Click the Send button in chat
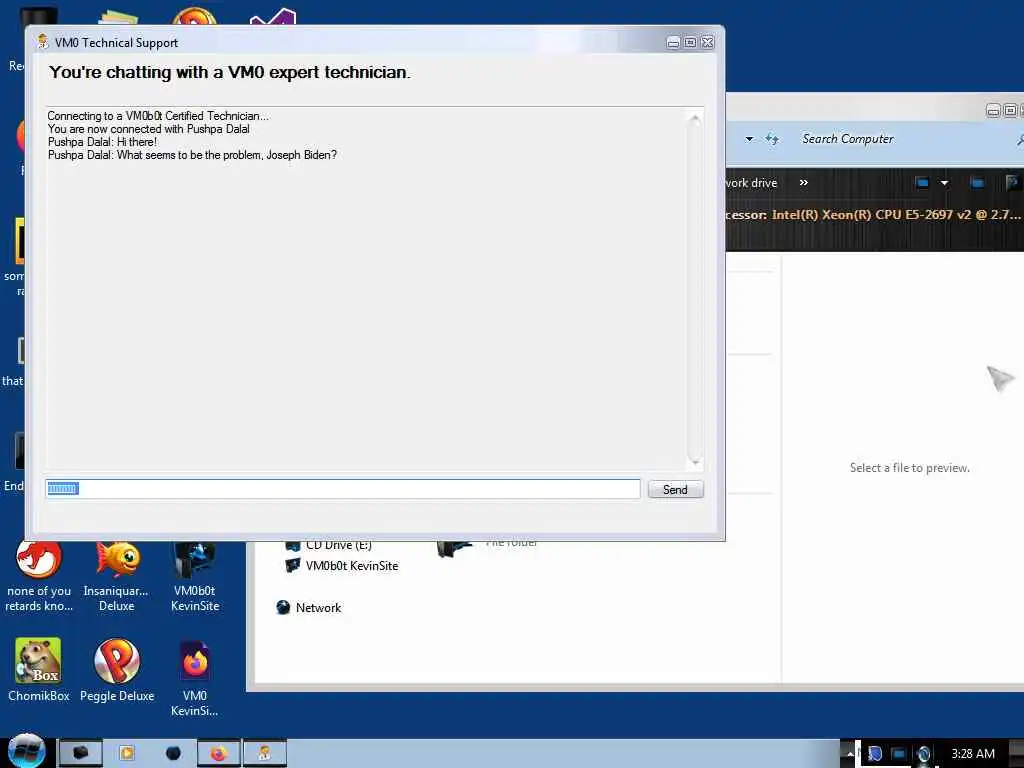The width and height of the screenshot is (1024, 768). [x=675, y=489]
